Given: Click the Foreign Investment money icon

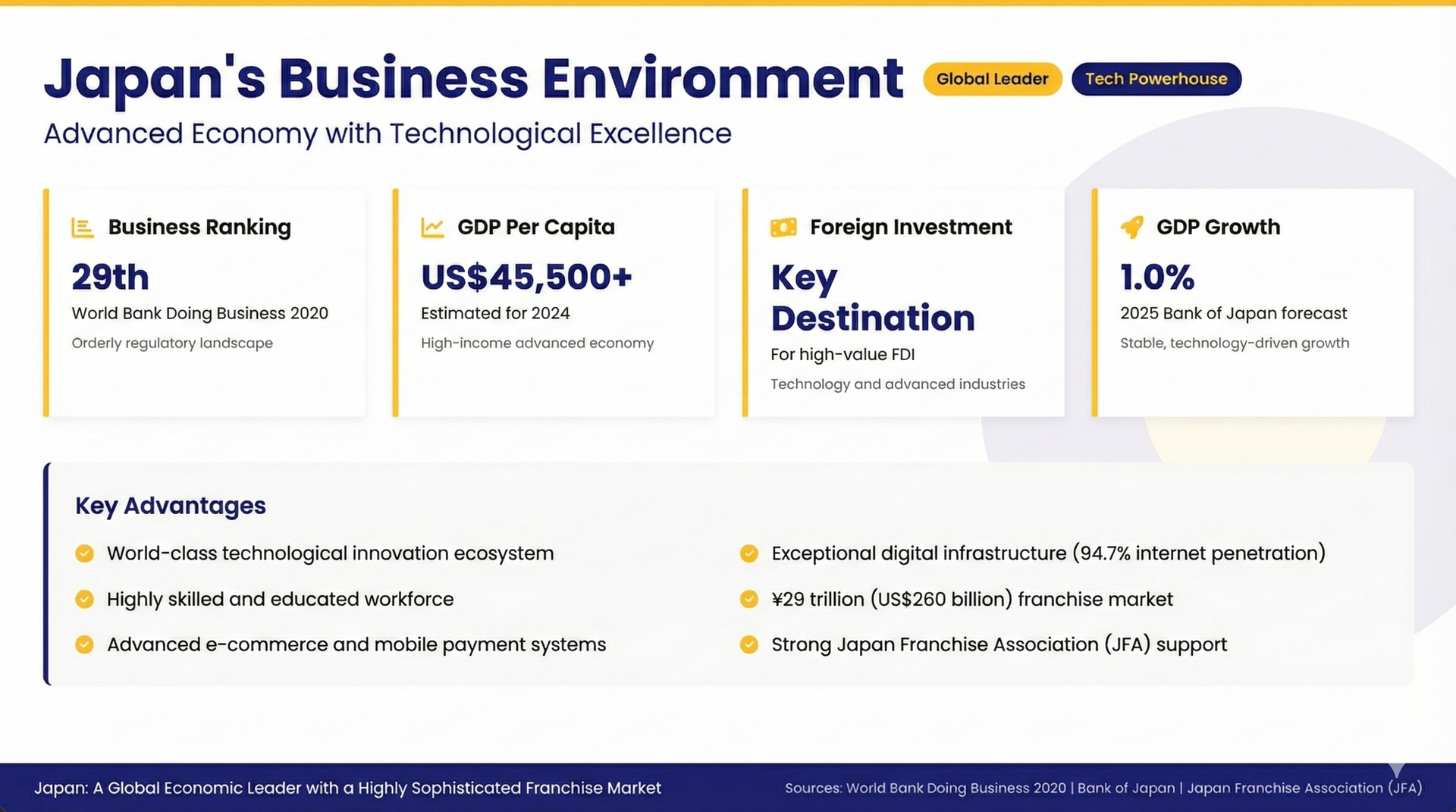Looking at the screenshot, I should click(x=783, y=227).
